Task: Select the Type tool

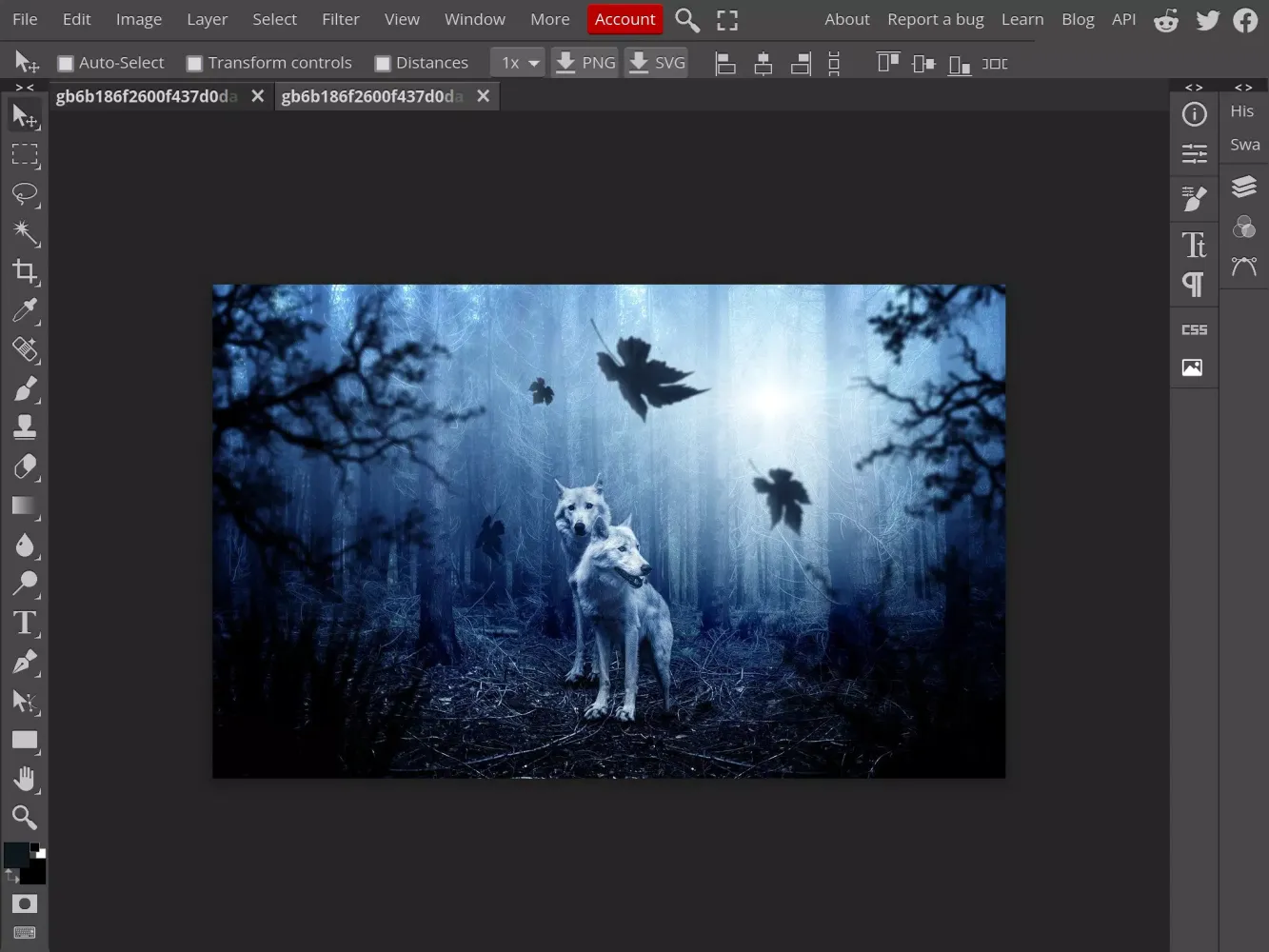Action: 25,623
